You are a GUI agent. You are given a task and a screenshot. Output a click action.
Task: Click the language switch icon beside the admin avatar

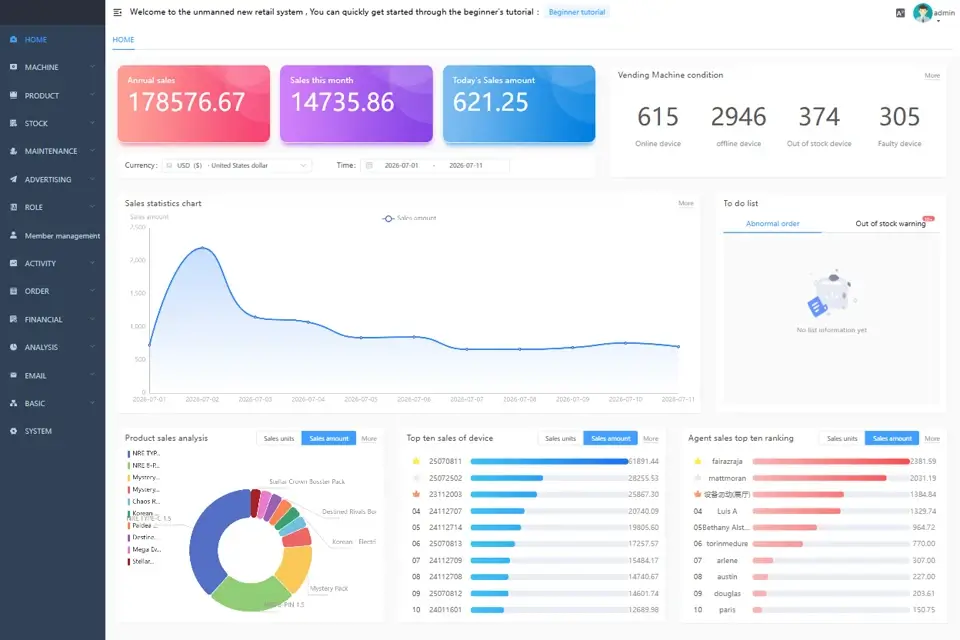click(x=900, y=13)
